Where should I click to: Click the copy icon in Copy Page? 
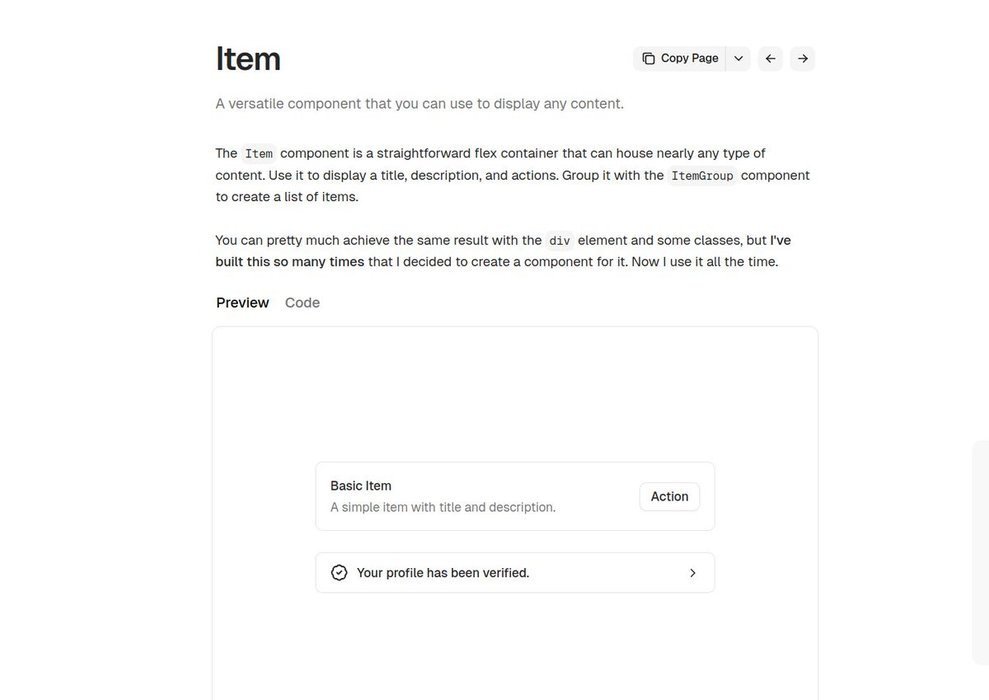click(648, 59)
